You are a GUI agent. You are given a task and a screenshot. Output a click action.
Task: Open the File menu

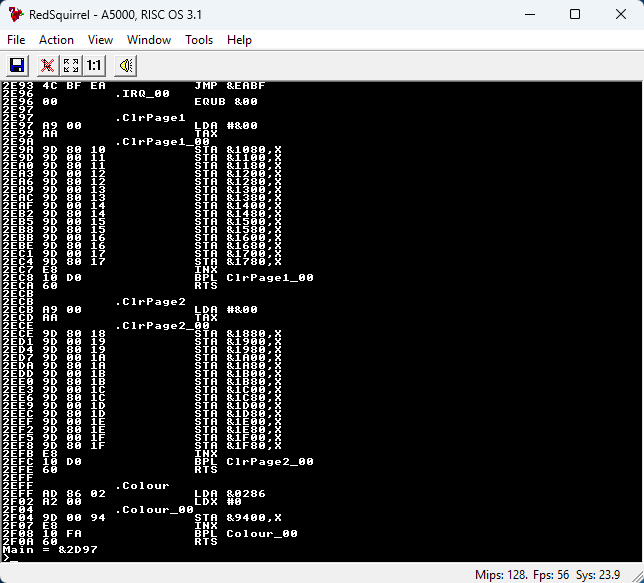[x=16, y=40]
